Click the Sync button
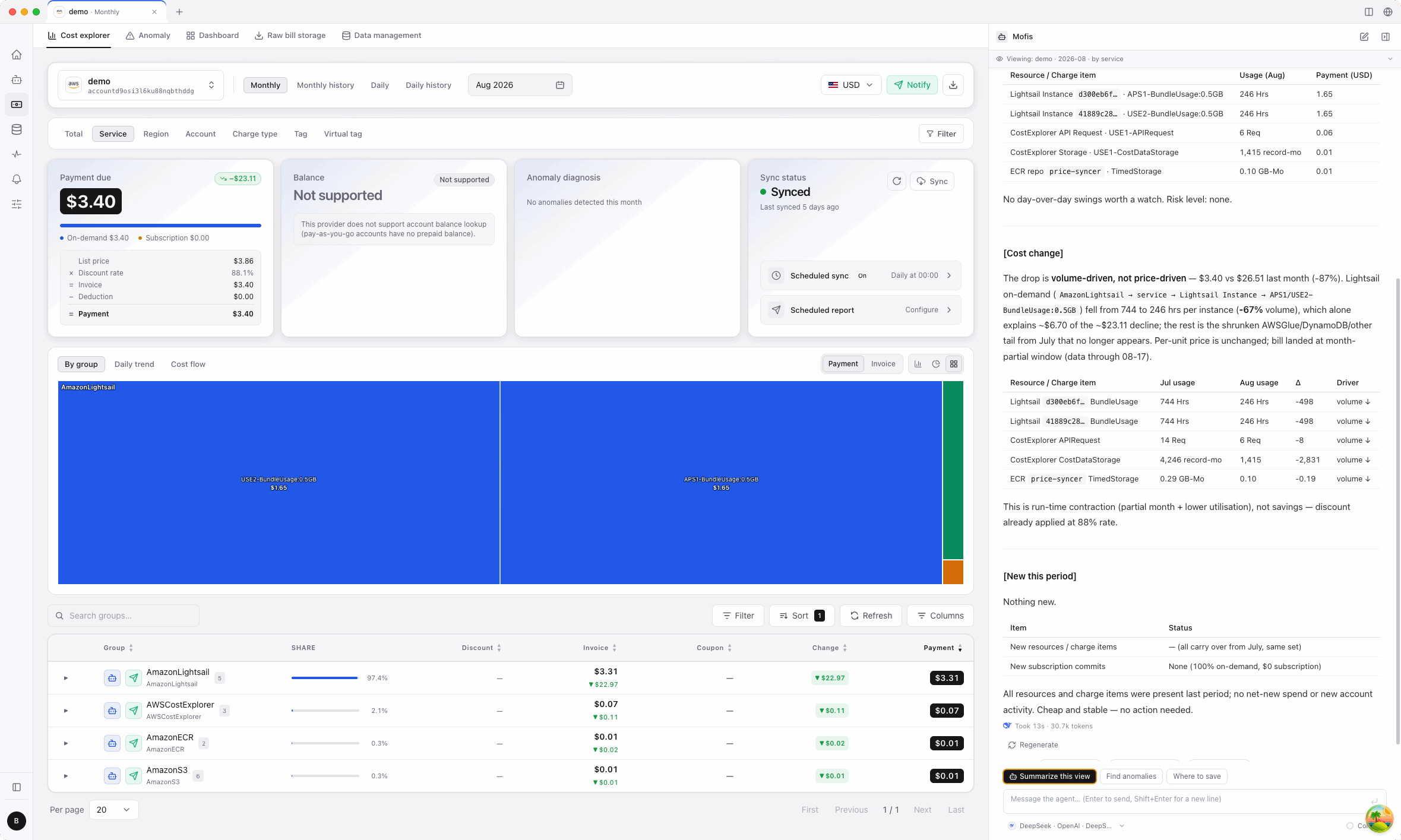 tap(932, 181)
